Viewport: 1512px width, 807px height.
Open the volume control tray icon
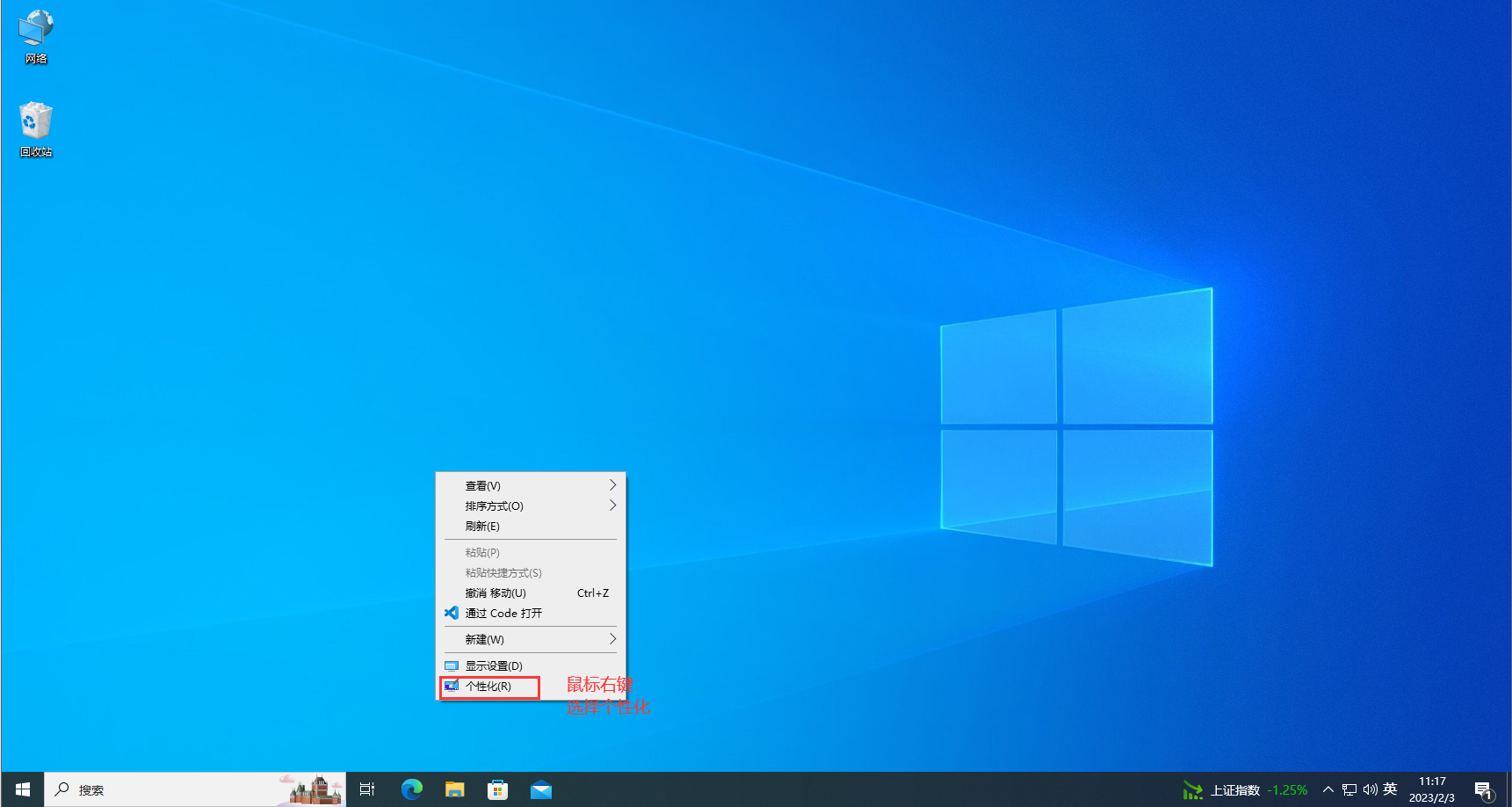[1370, 789]
